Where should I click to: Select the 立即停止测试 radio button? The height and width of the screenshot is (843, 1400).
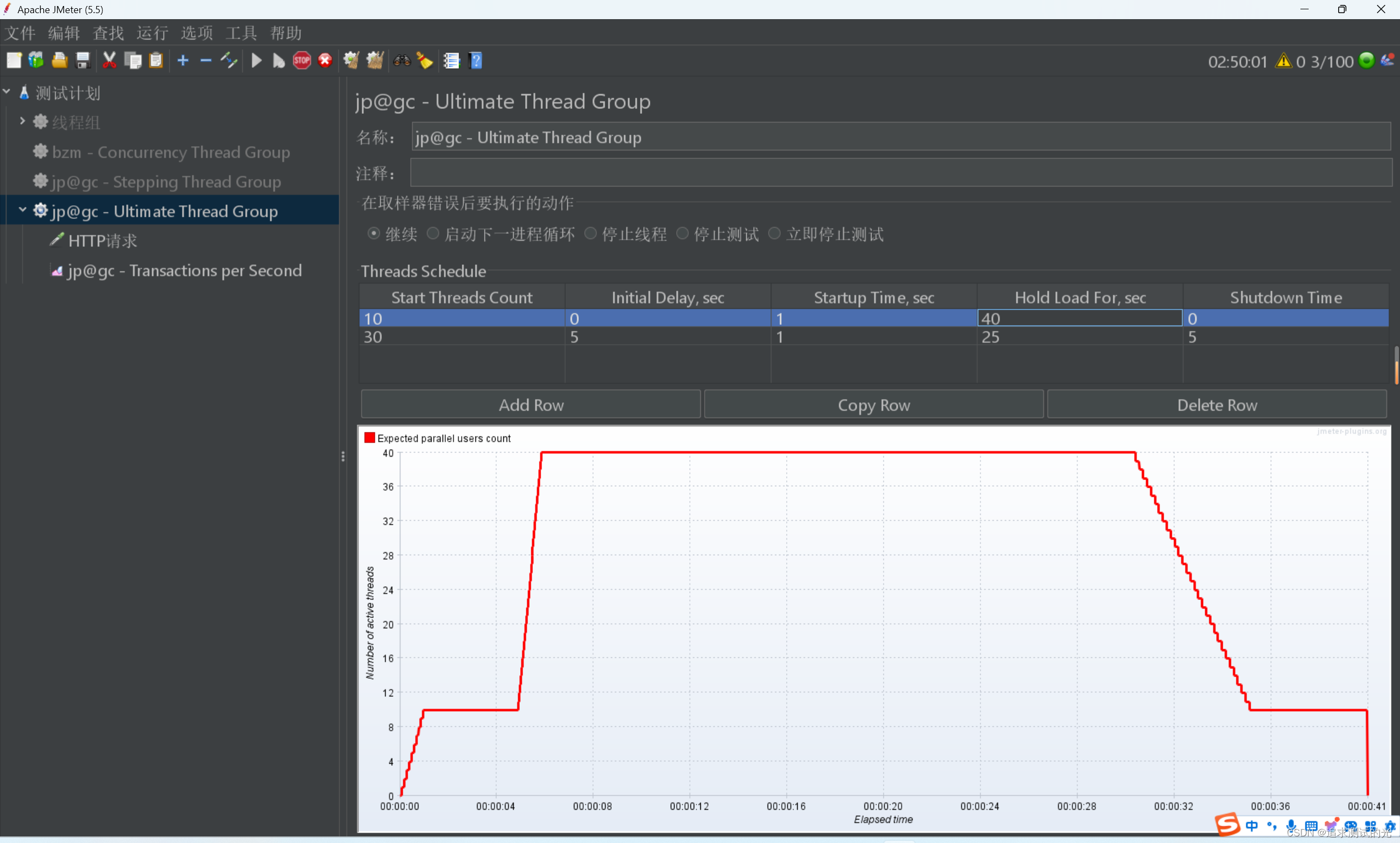coord(774,234)
